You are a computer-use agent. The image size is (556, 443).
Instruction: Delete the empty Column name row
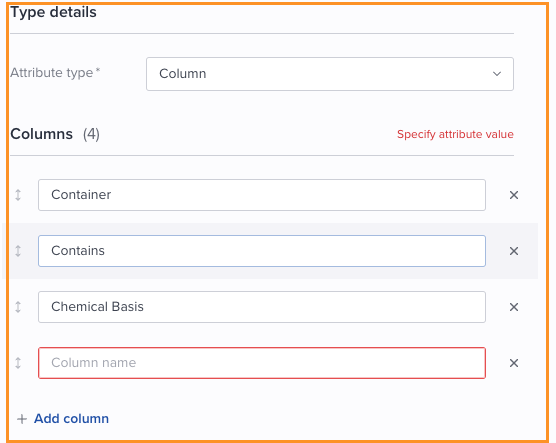514,363
